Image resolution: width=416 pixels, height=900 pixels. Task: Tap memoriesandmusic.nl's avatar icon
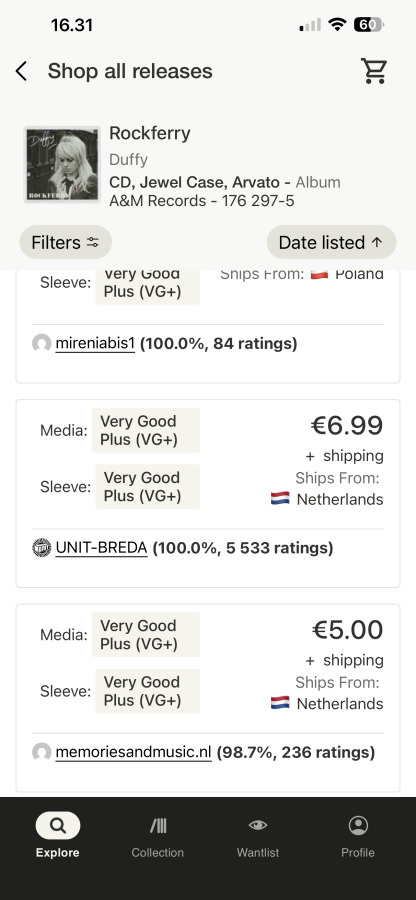pyautogui.click(x=41, y=752)
